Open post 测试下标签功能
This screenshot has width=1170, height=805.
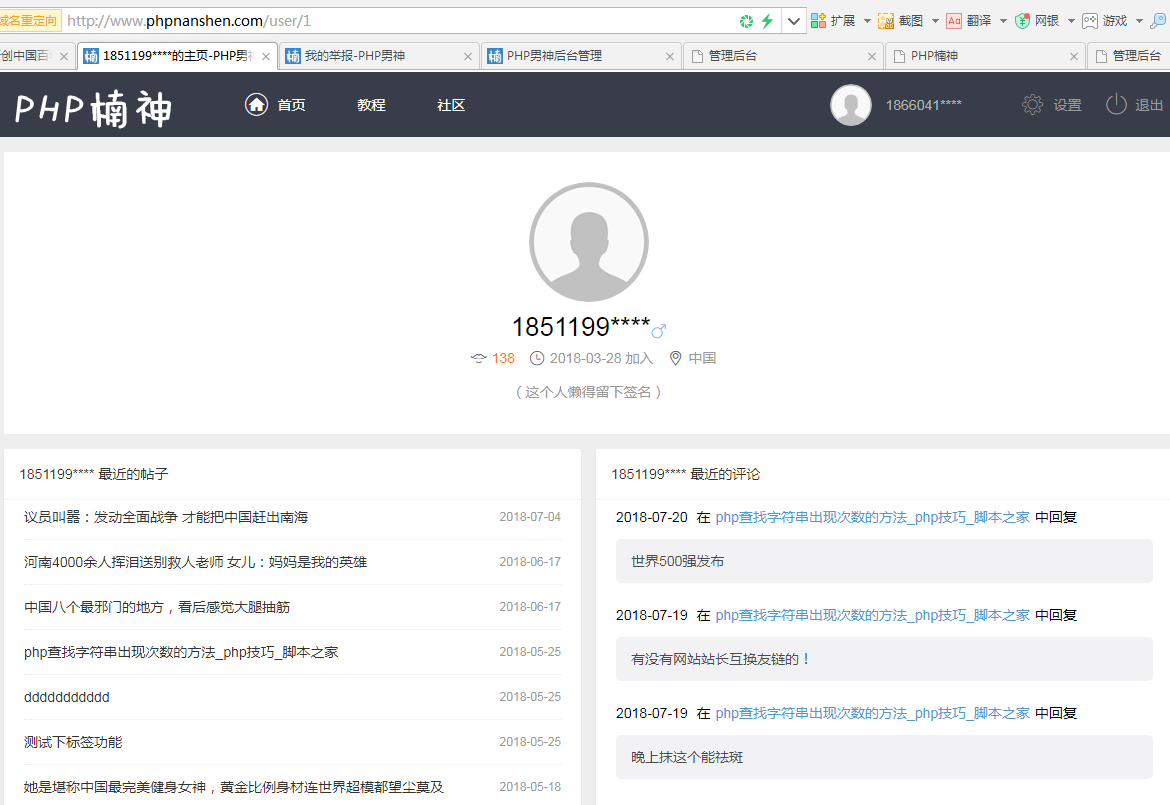72,742
